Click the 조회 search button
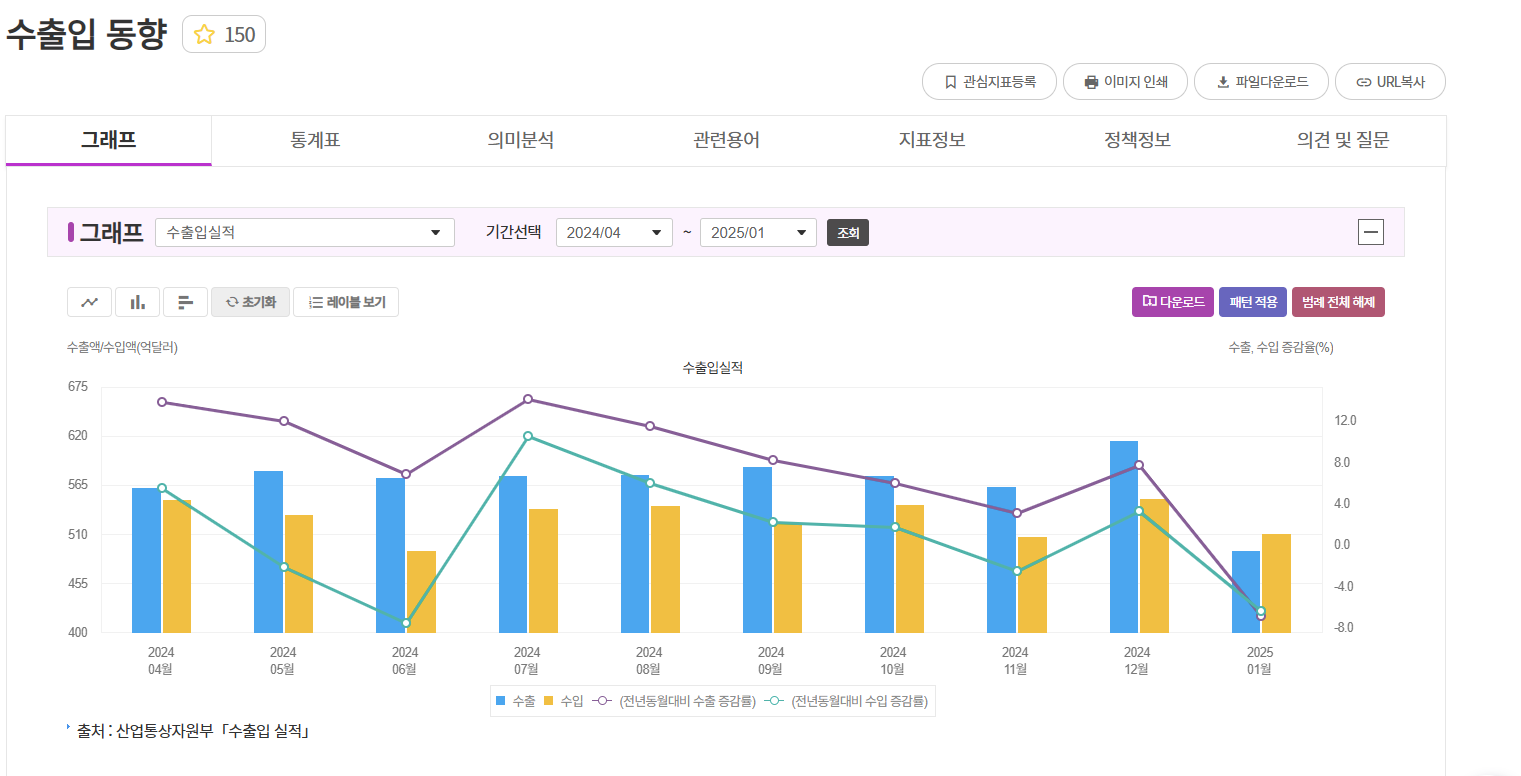 point(847,232)
